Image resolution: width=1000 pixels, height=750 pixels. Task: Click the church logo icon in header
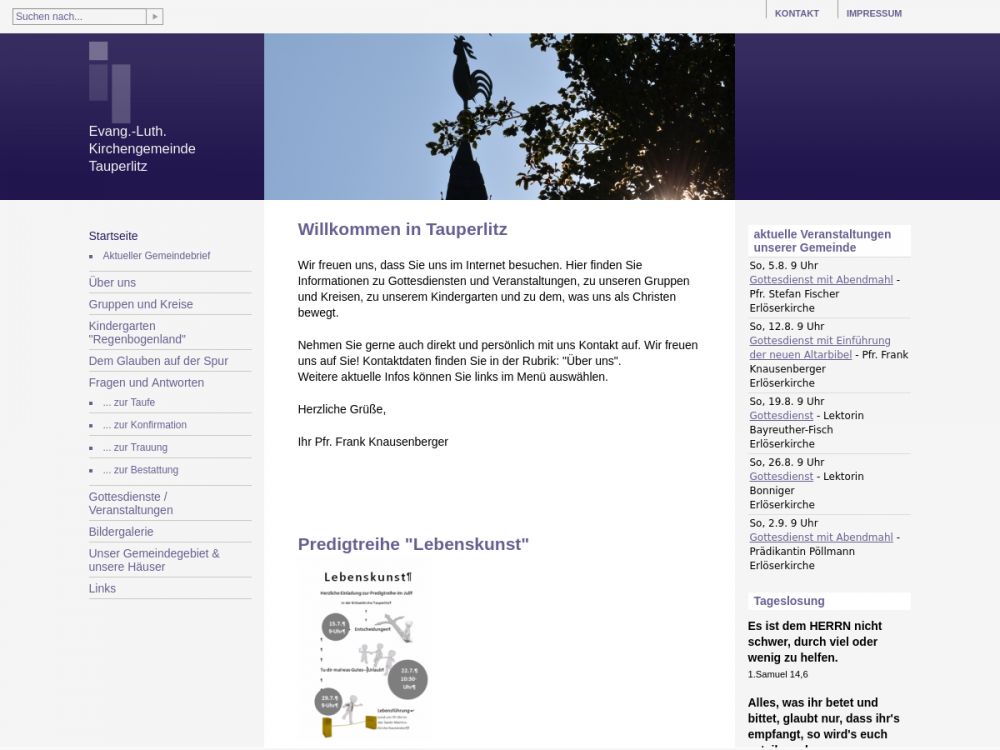(109, 80)
